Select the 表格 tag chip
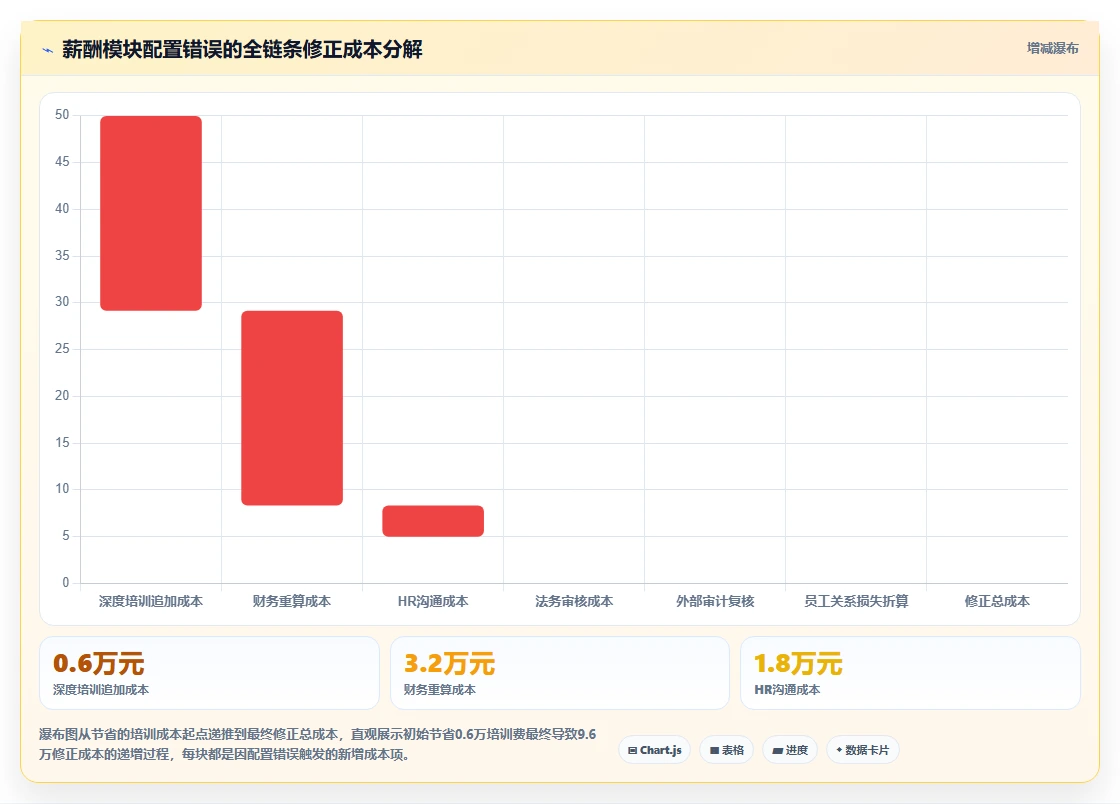 click(726, 750)
